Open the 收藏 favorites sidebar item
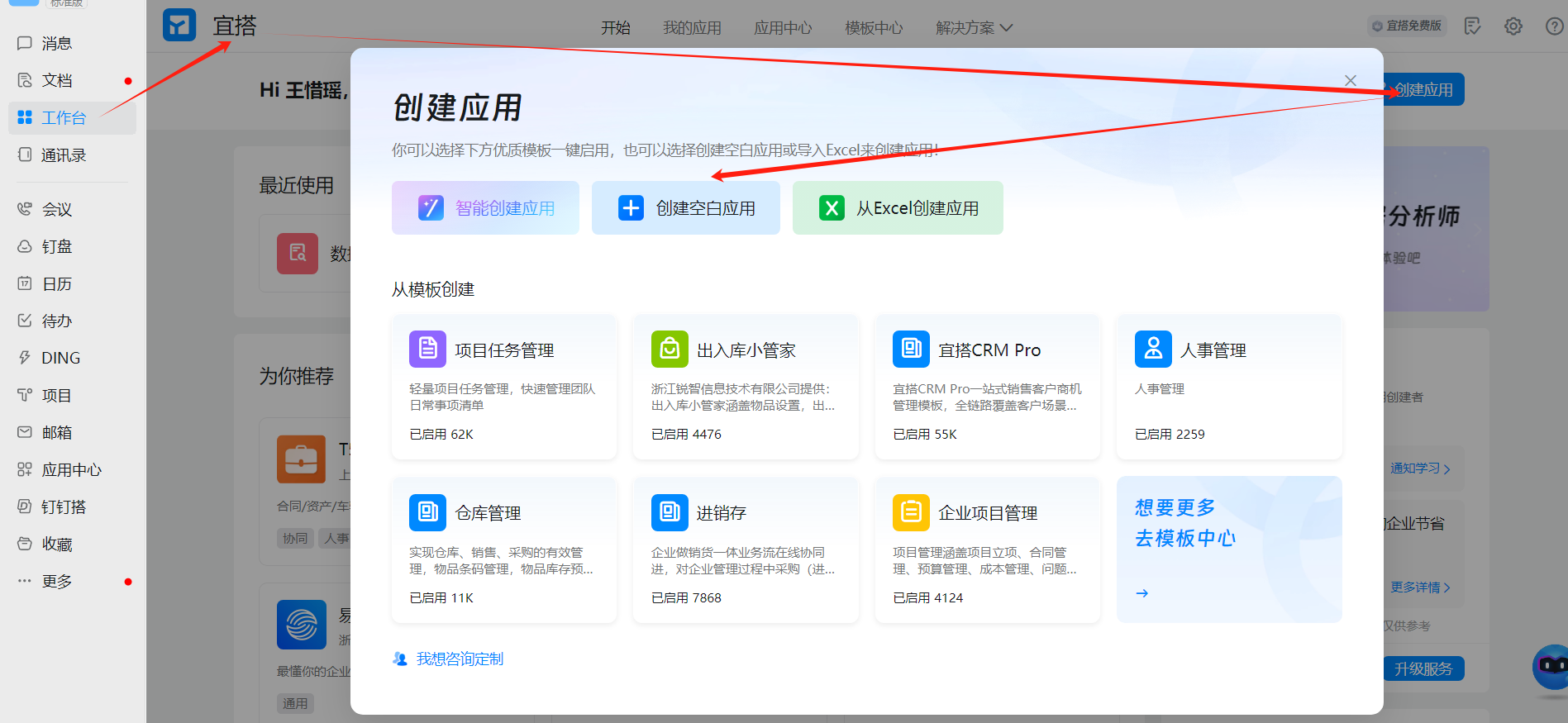The image size is (1568, 723). 72,544
